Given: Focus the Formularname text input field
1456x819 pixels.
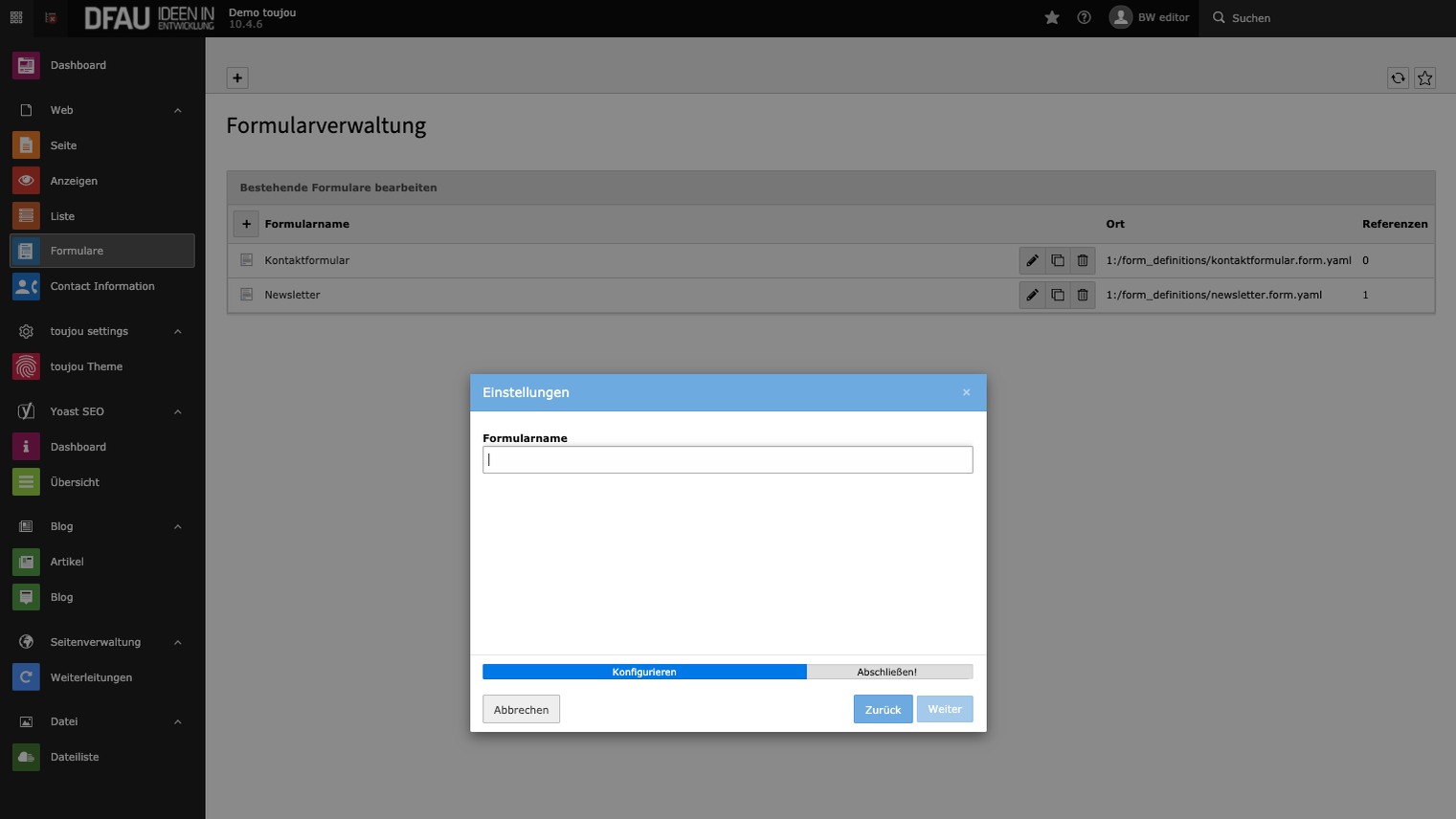Looking at the screenshot, I should (x=728, y=459).
